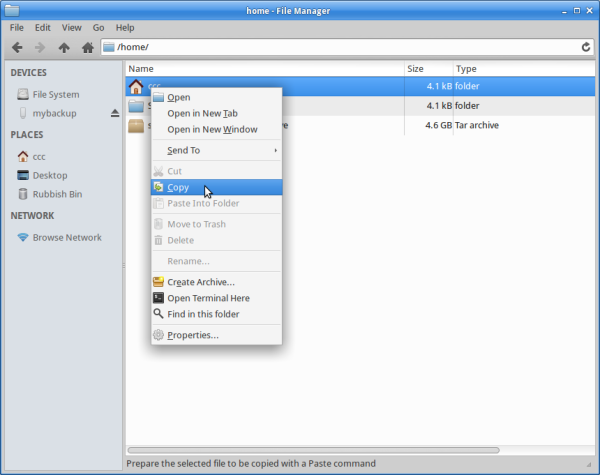Select Copy from context menu

178,187
